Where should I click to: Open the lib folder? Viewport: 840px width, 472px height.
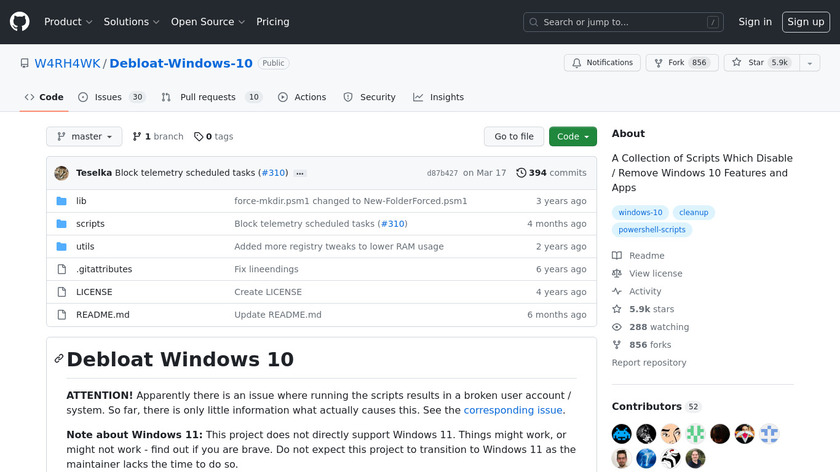(81, 201)
